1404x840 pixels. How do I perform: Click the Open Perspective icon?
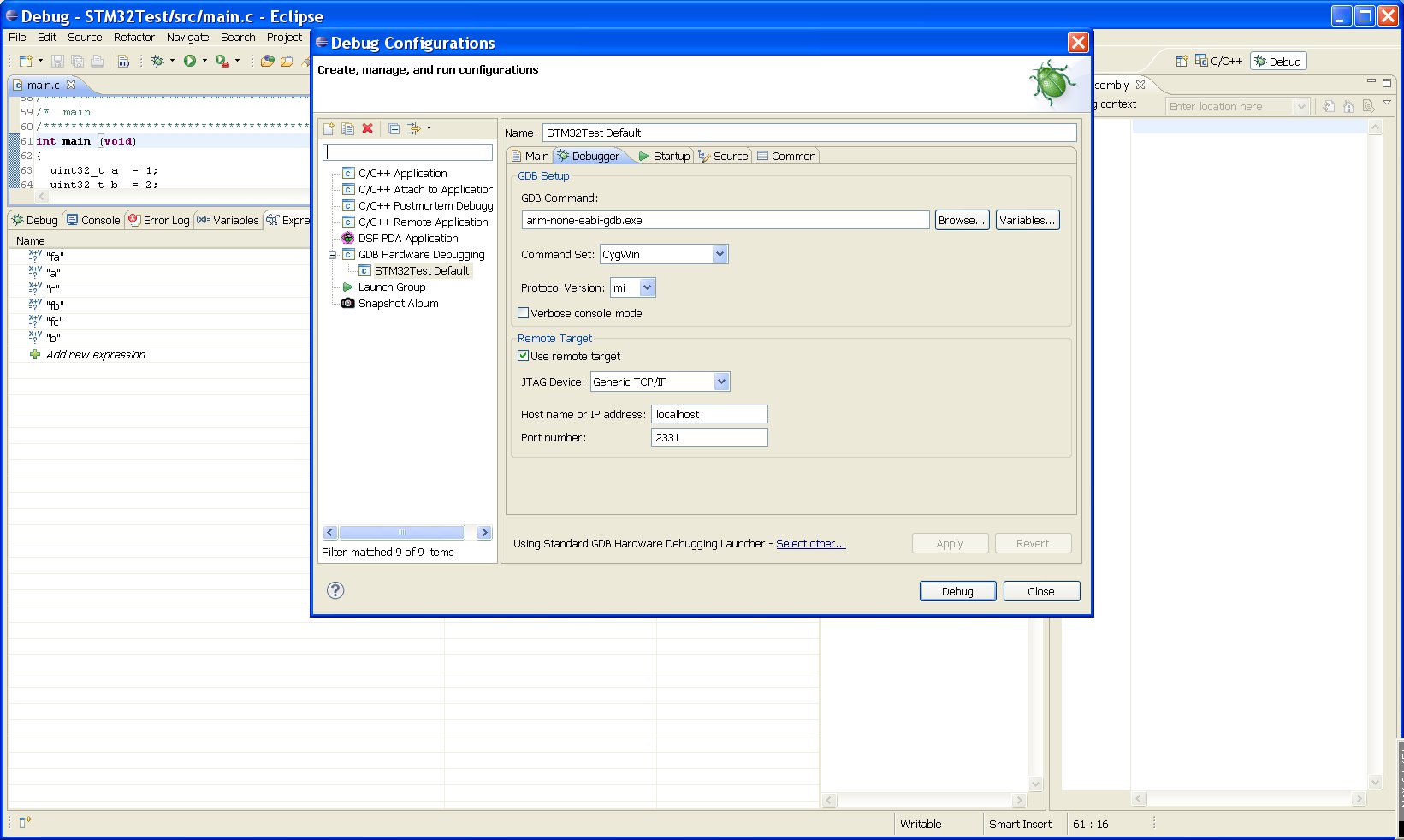[1182, 61]
